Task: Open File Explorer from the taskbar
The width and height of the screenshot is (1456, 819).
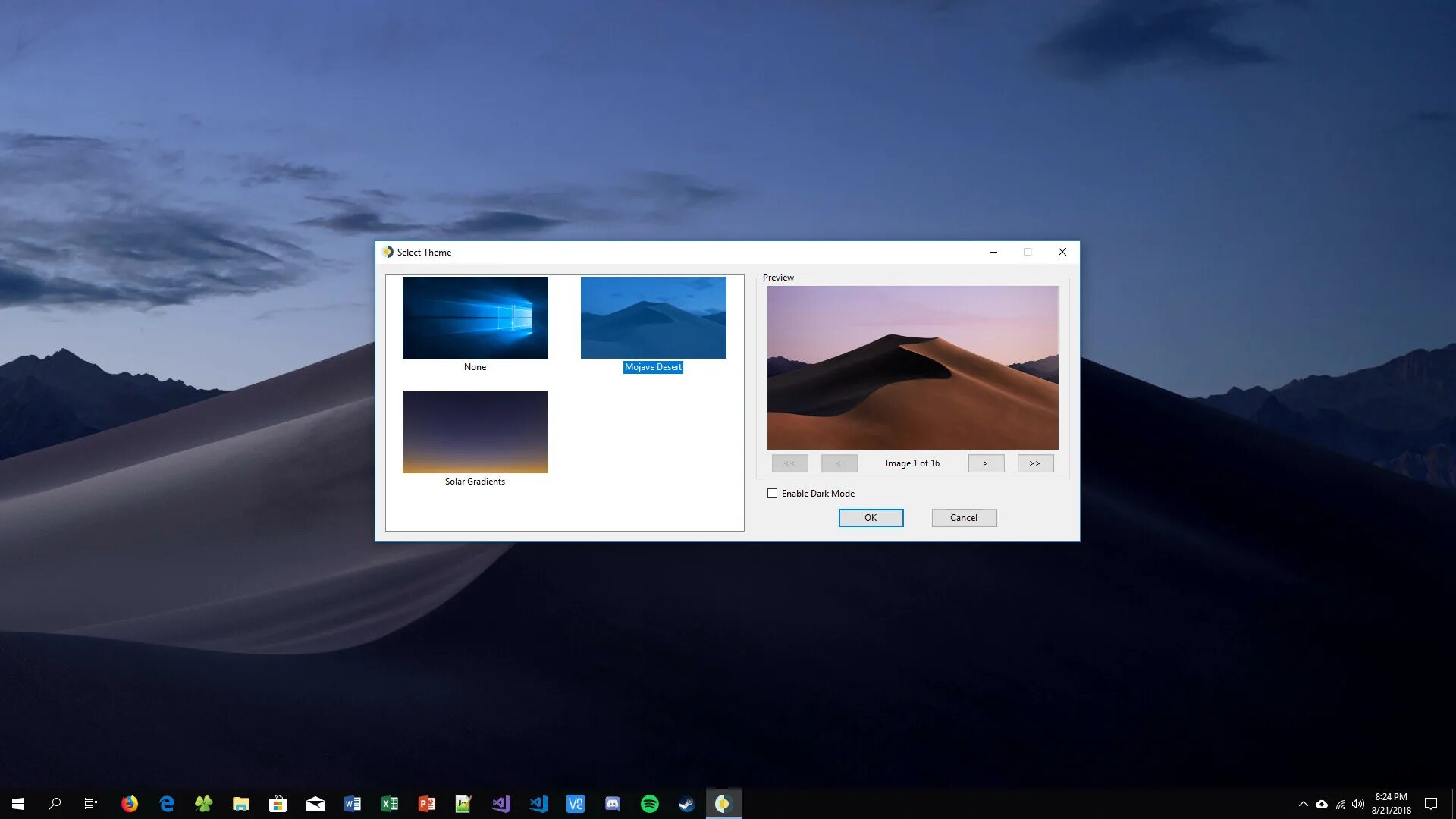Action: click(241, 804)
